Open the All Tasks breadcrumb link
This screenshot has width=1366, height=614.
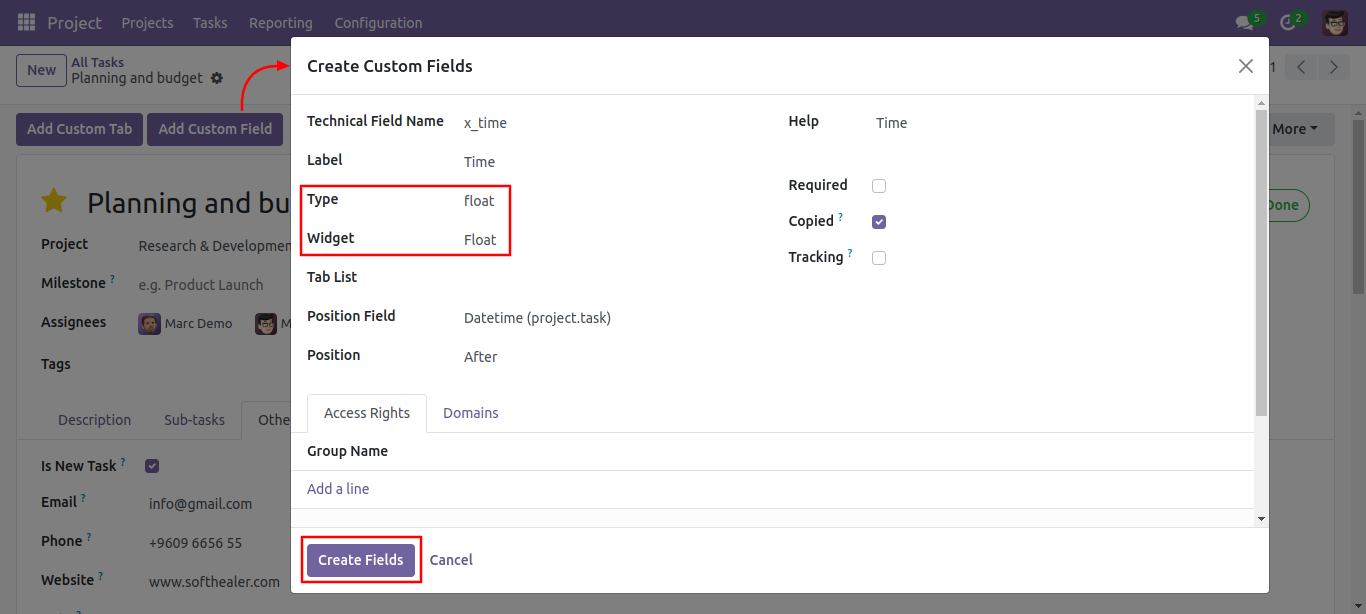click(x=98, y=62)
